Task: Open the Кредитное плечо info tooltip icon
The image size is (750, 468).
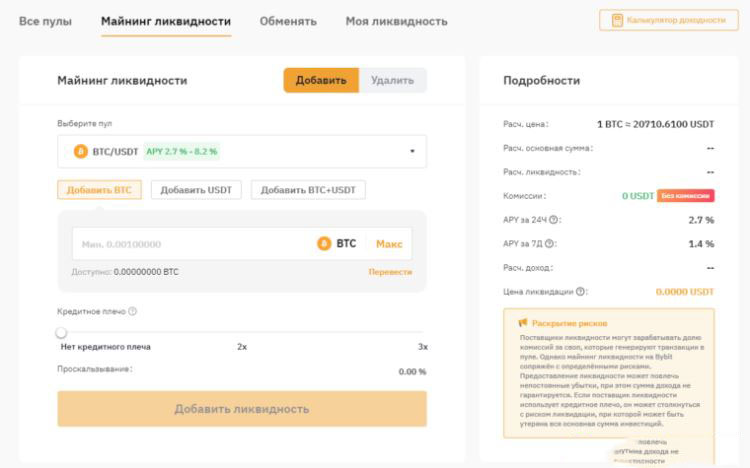Action: (133, 311)
